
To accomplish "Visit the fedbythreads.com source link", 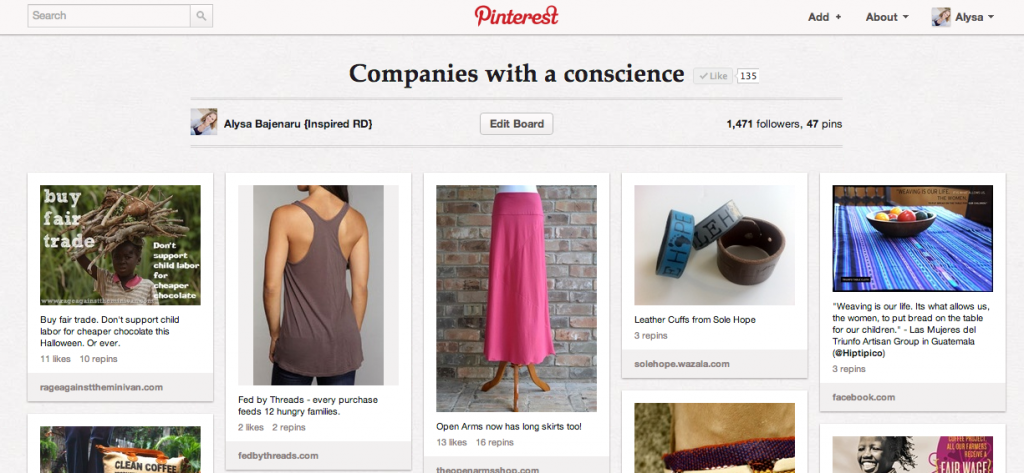I will tap(278, 455).
